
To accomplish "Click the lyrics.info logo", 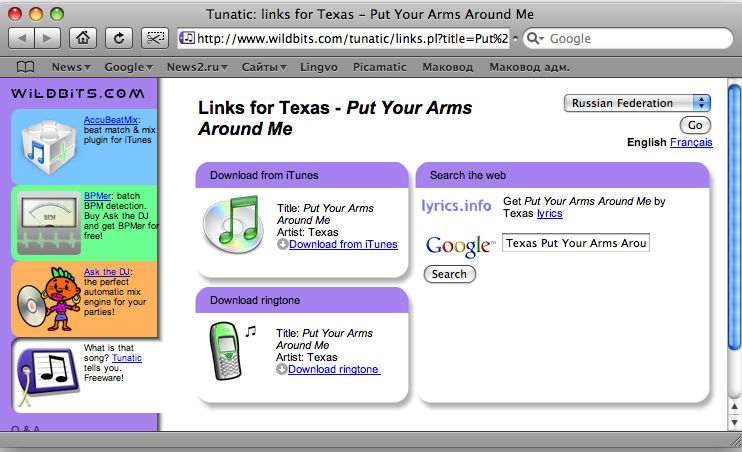I will coord(456,205).
